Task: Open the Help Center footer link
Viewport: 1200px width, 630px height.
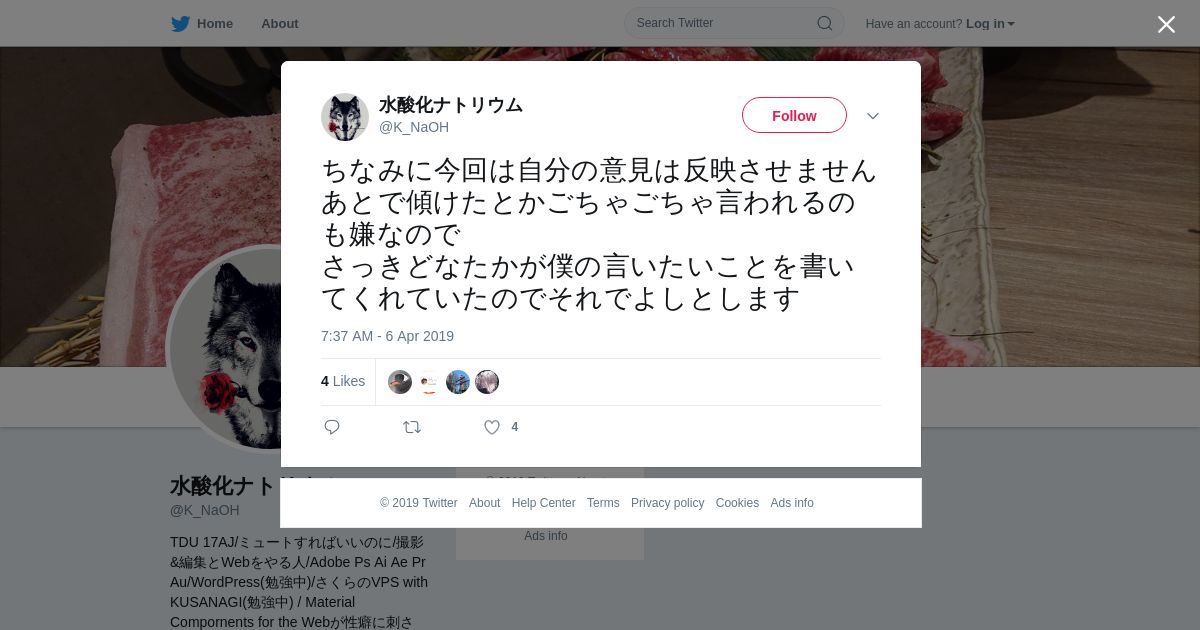Action: (x=543, y=503)
